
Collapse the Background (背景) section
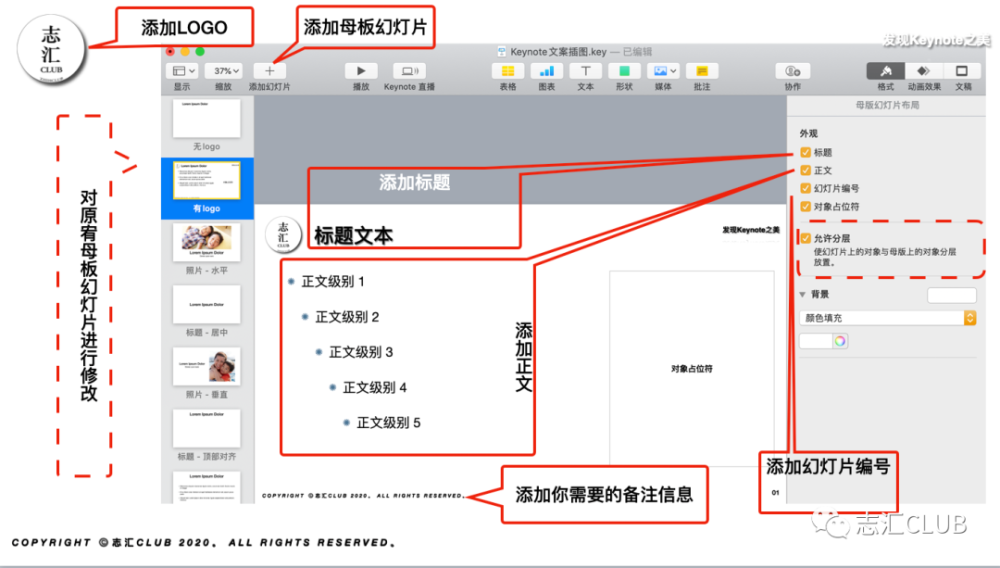click(x=803, y=295)
